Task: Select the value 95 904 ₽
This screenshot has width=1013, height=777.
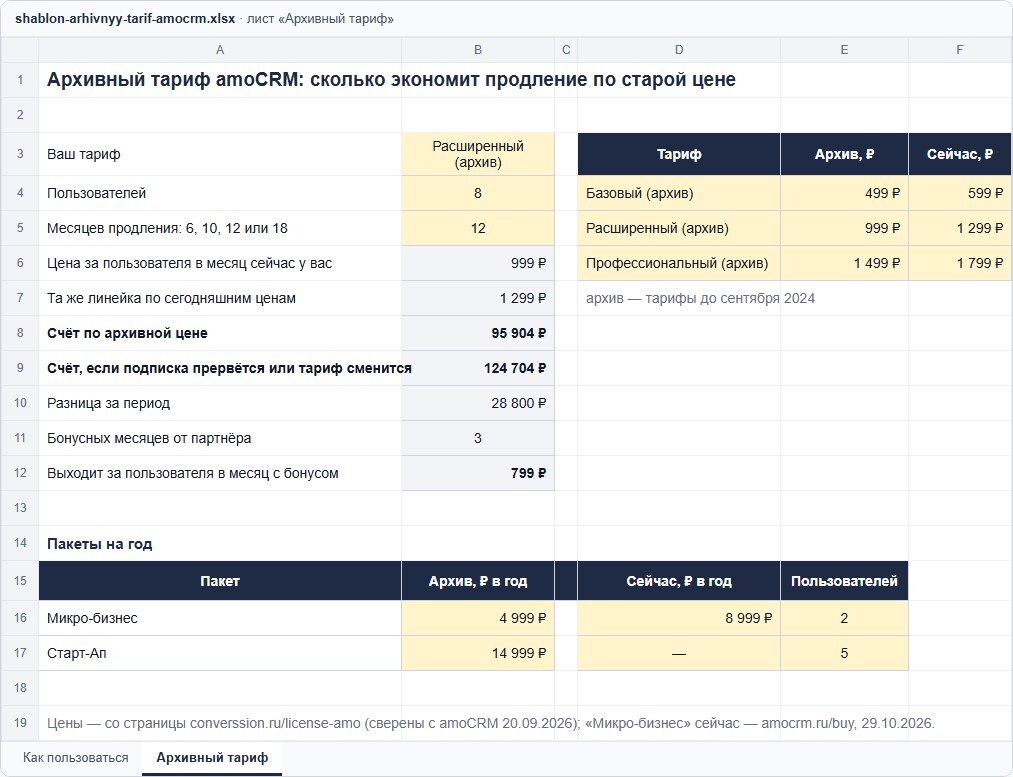Action: tap(477, 333)
